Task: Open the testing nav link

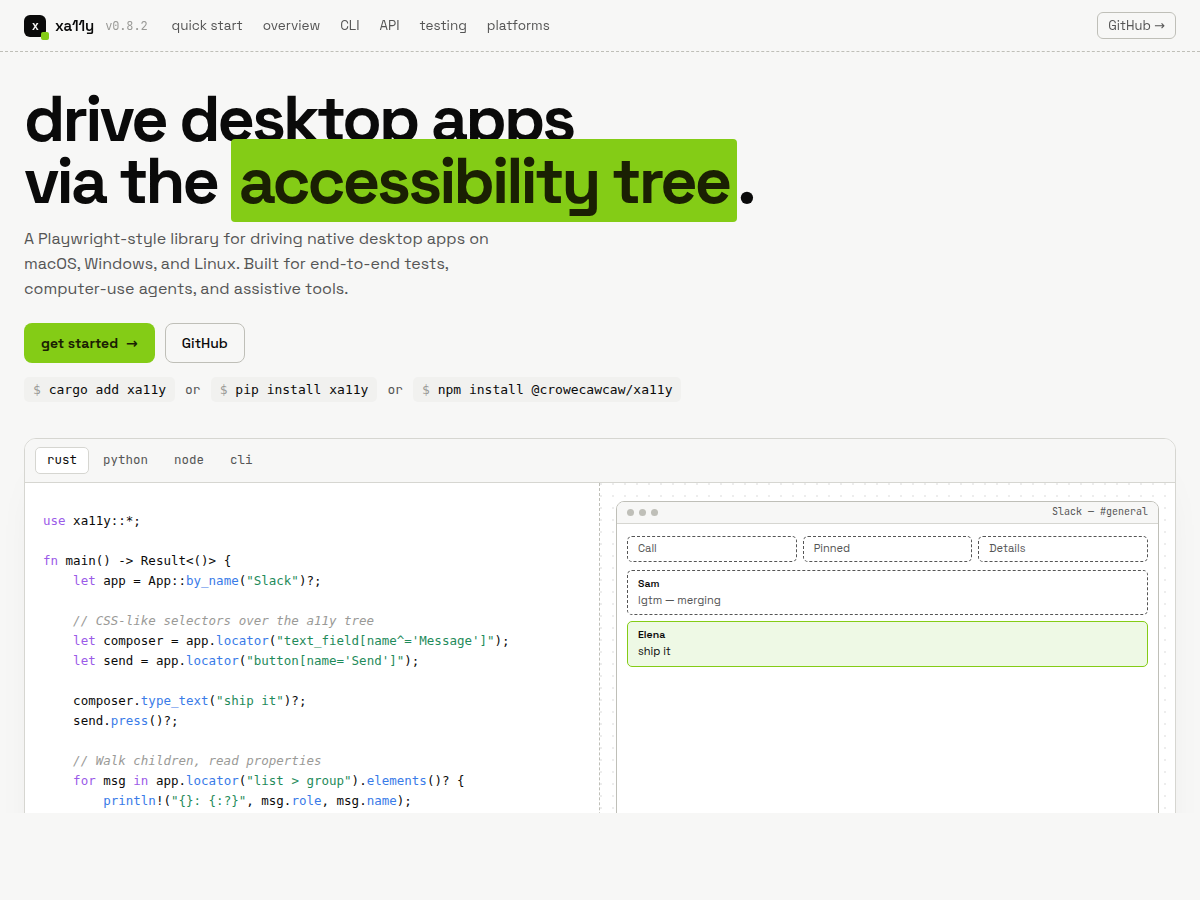Action: coord(443,26)
